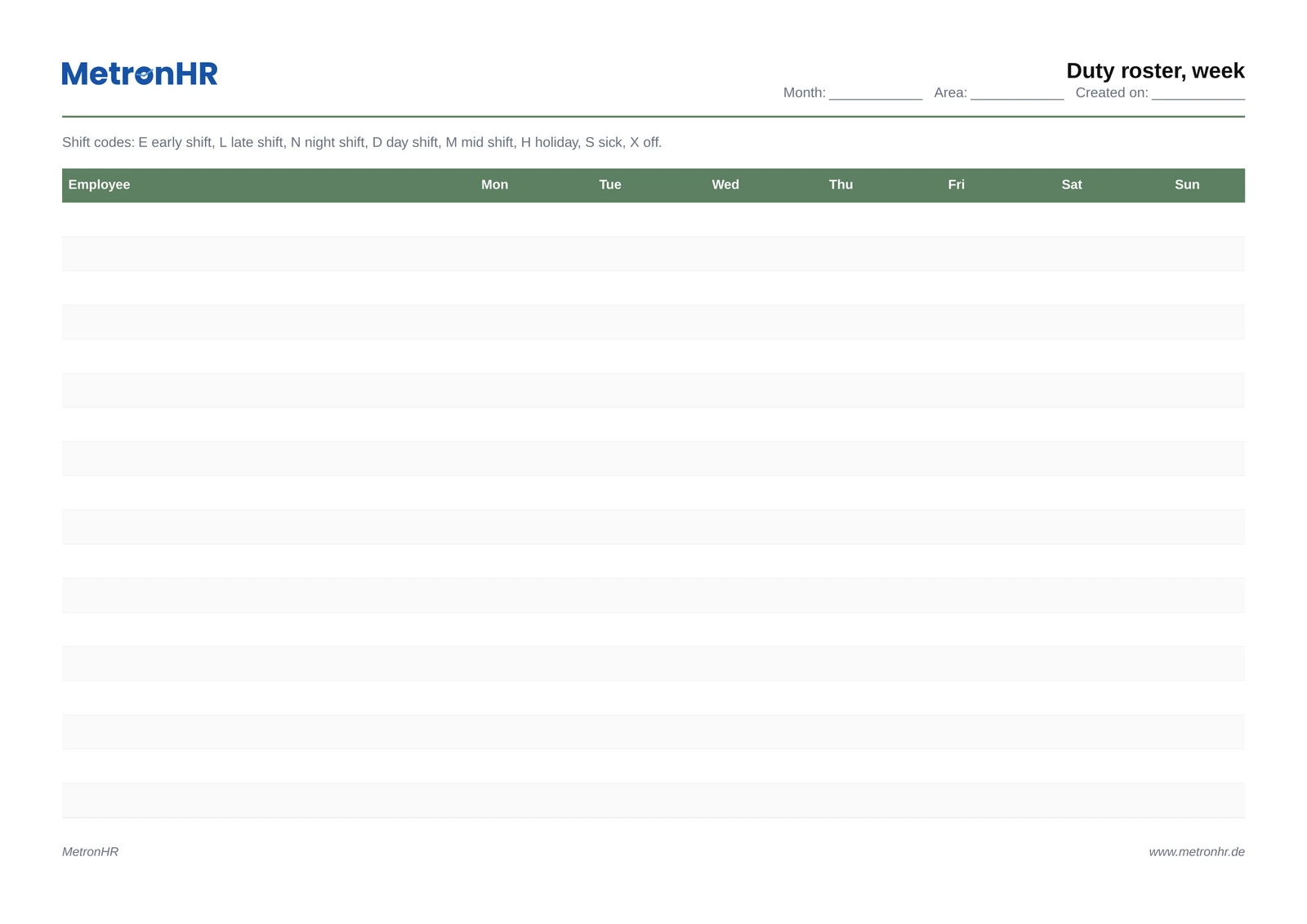
Task: Click the 'Created on' blank field
Action: [x=1198, y=93]
